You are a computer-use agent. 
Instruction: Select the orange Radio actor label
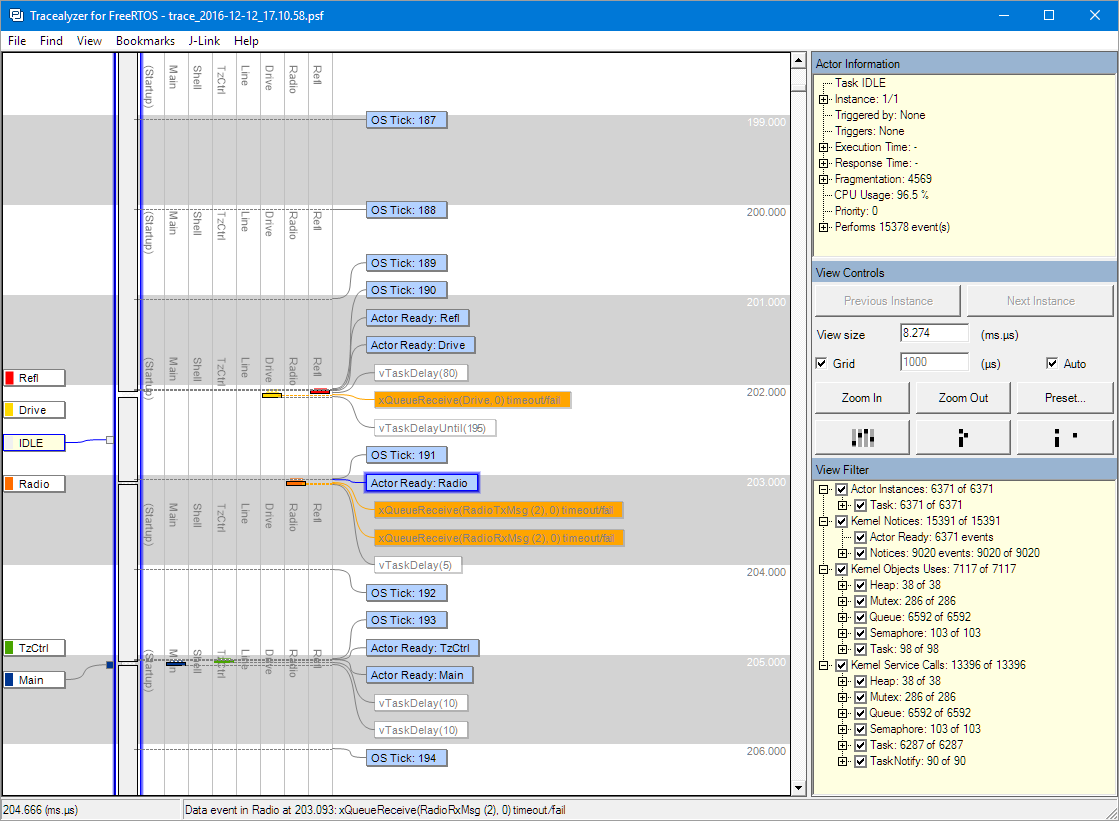[34, 484]
